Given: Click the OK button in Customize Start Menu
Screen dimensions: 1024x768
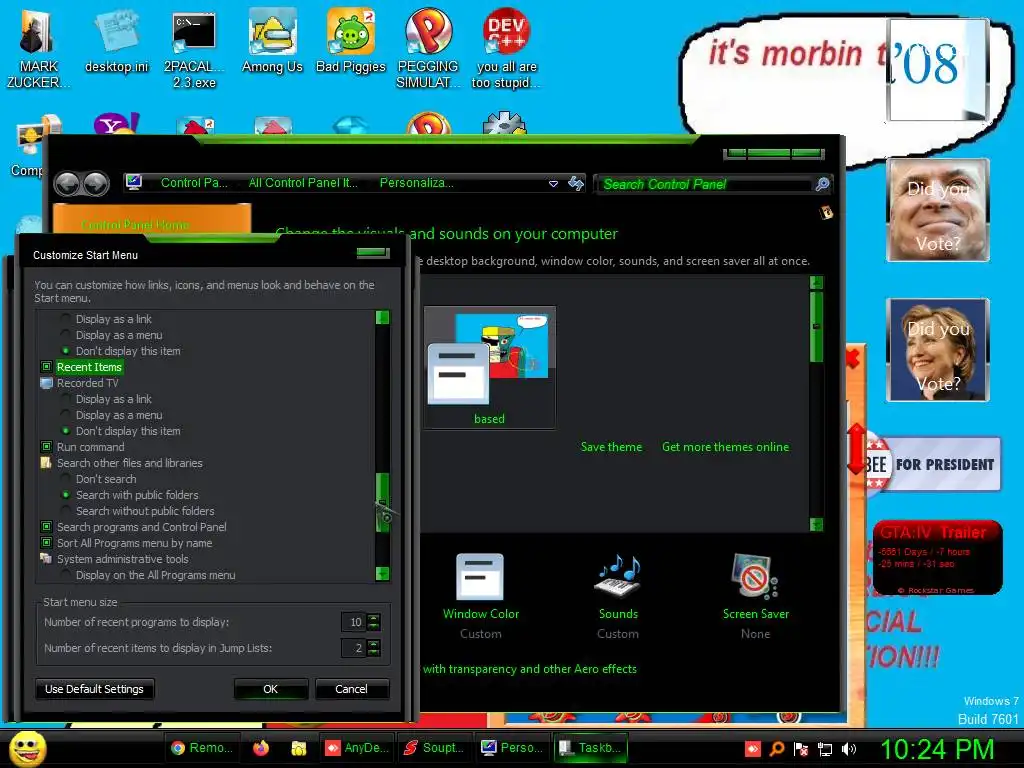Looking at the screenshot, I should click(270, 689).
